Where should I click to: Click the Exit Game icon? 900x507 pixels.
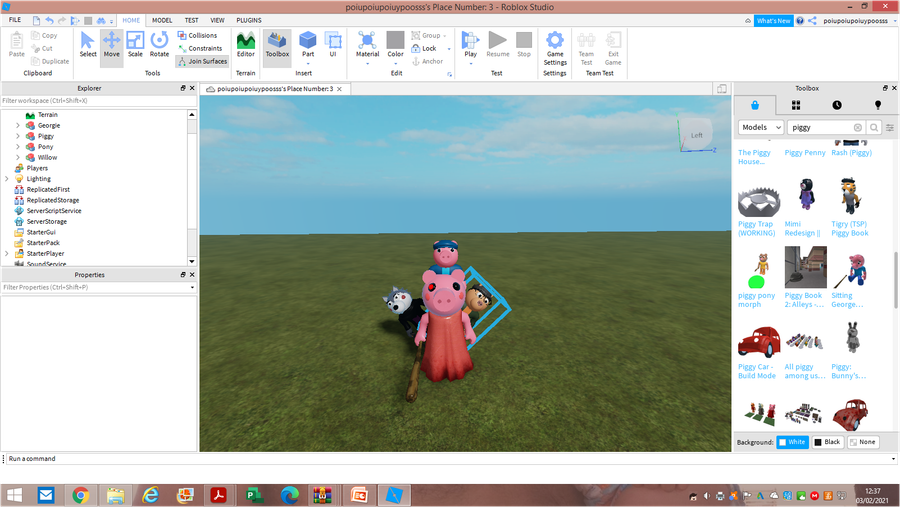(x=613, y=40)
